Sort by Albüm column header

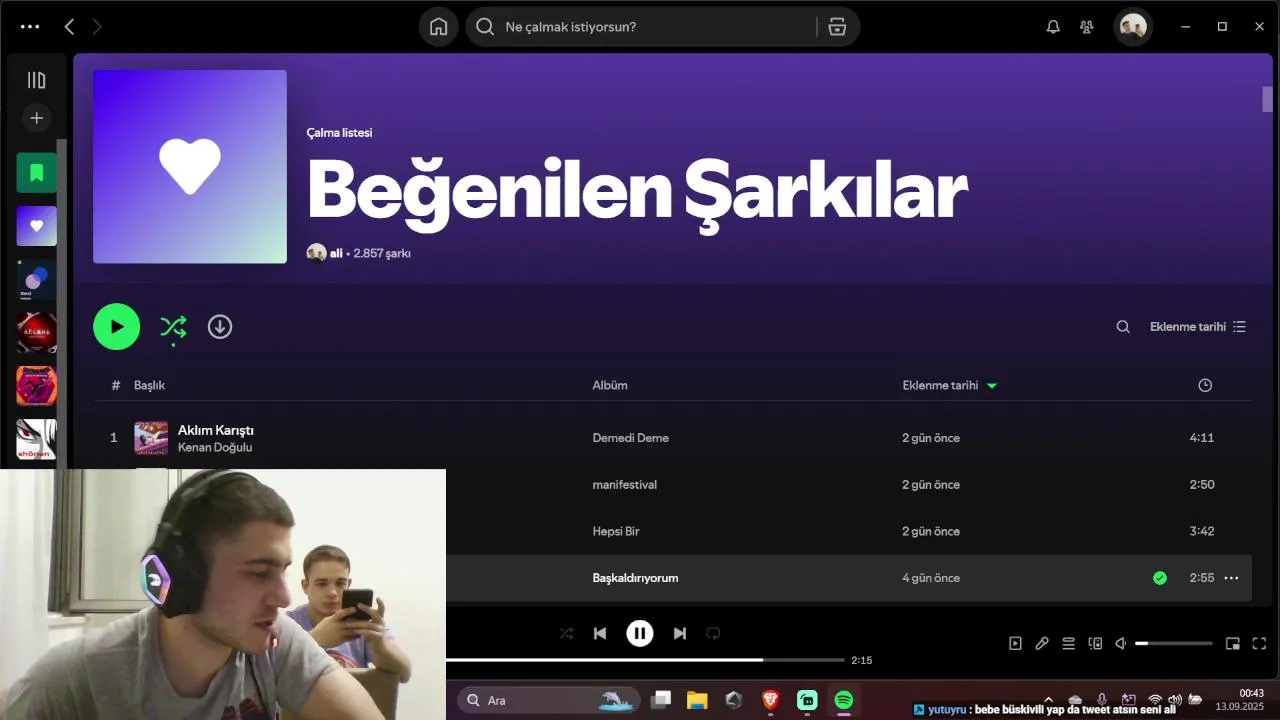pos(610,385)
